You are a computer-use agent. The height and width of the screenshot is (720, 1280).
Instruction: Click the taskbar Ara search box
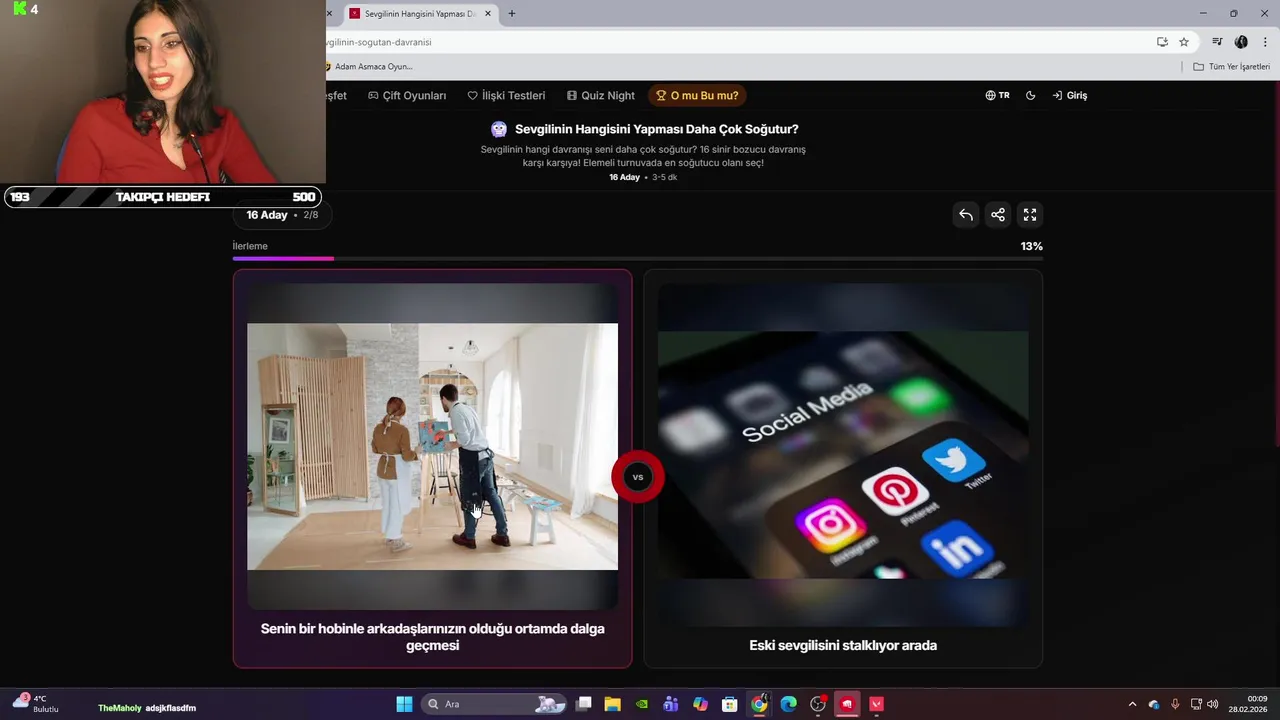[496, 704]
